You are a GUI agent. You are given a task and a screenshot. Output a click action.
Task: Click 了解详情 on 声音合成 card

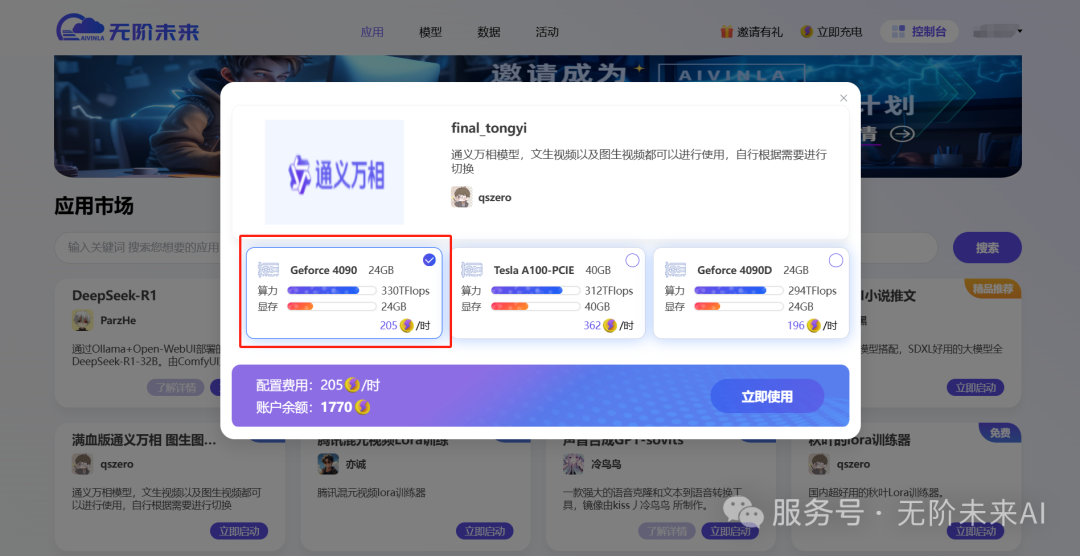pos(667,531)
